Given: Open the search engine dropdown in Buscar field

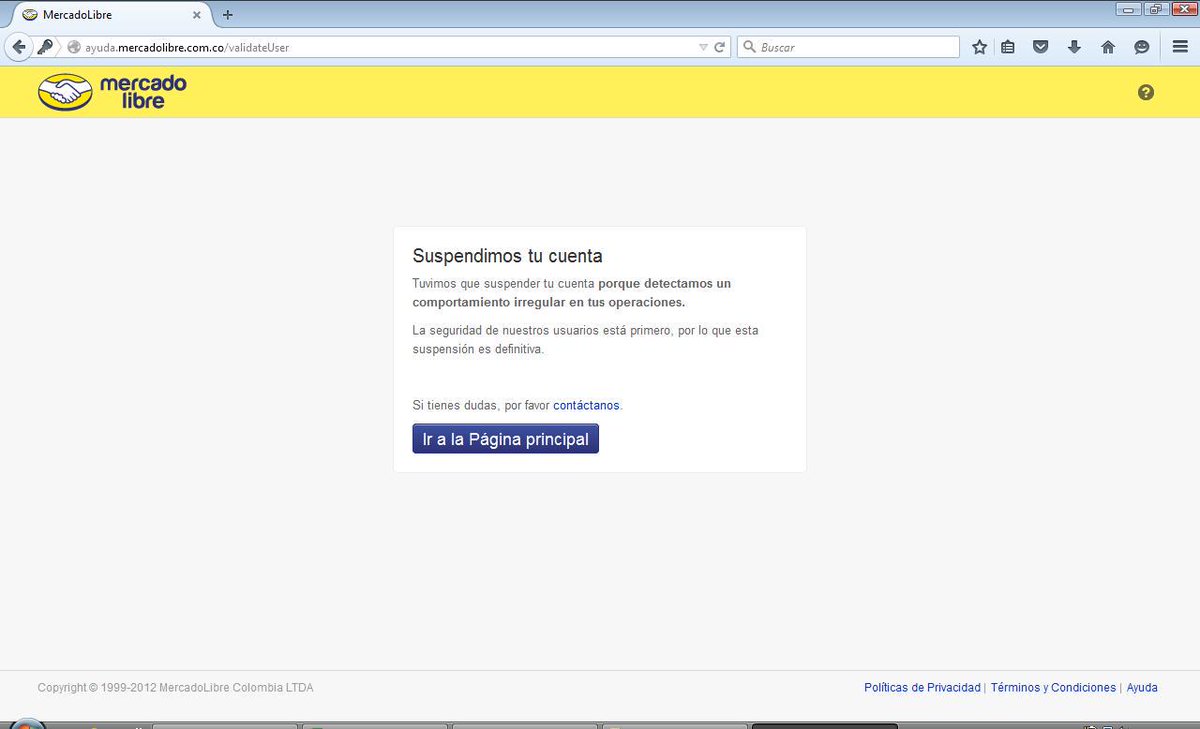Looking at the screenshot, I should (749, 46).
